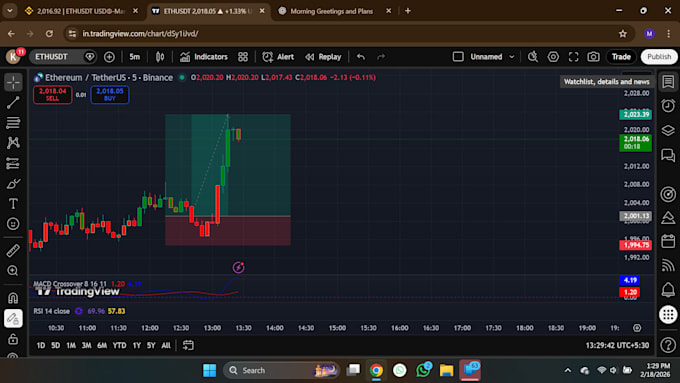
Task: Open the notifications bell
Action: pyautogui.click(x=668, y=289)
